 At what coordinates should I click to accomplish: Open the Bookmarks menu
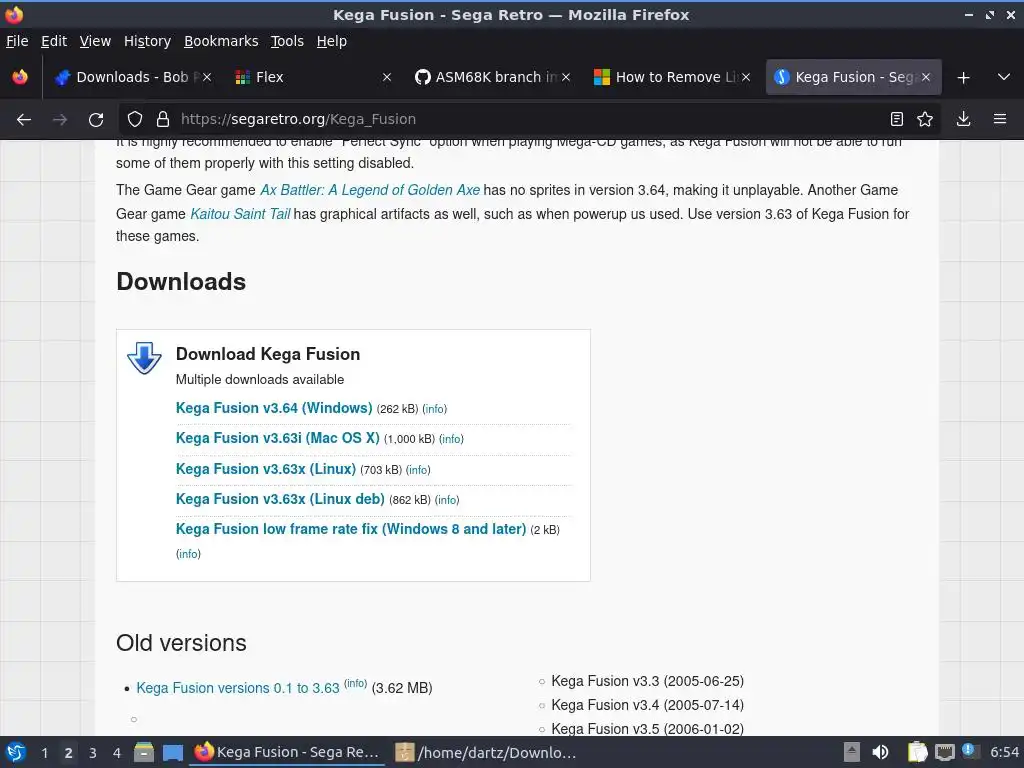click(x=221, y=41)
